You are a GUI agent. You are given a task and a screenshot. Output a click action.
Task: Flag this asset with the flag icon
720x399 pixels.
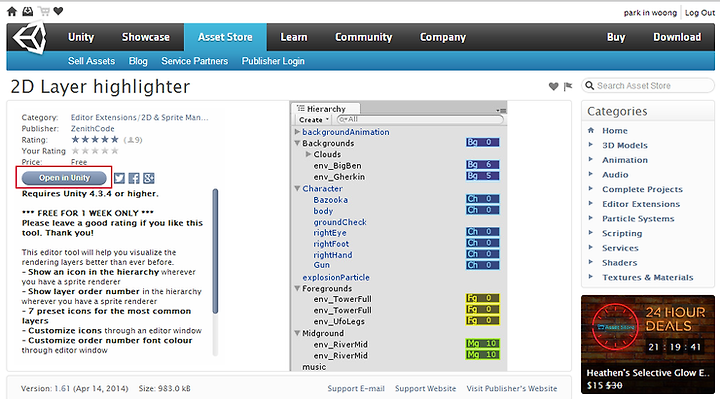pos(568,86)
